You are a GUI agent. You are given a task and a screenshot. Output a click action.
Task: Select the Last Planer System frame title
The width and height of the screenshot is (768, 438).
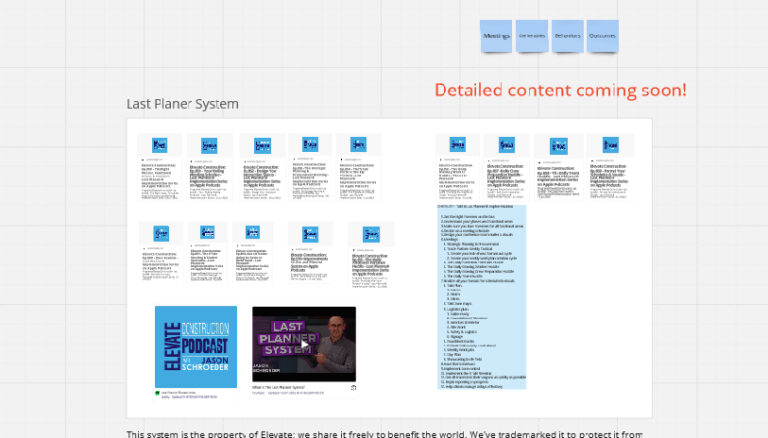[182, 104]
